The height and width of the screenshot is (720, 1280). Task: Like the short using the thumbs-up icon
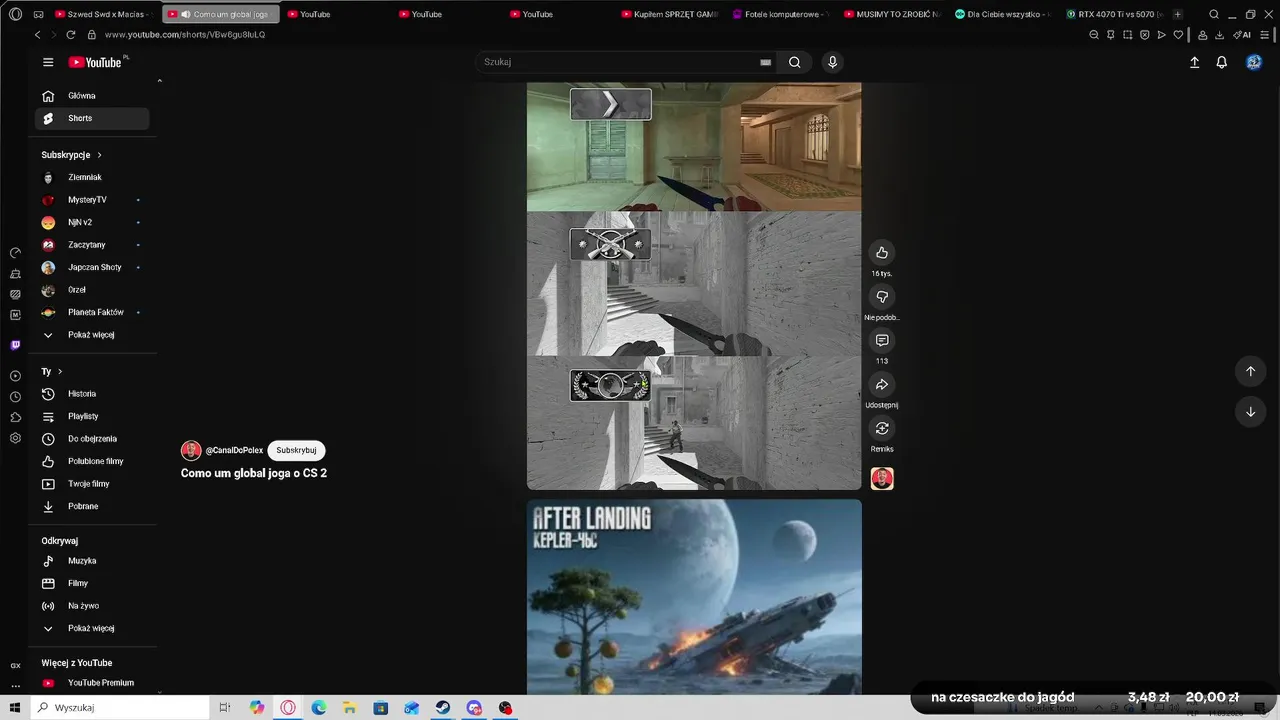pos(881,252)
